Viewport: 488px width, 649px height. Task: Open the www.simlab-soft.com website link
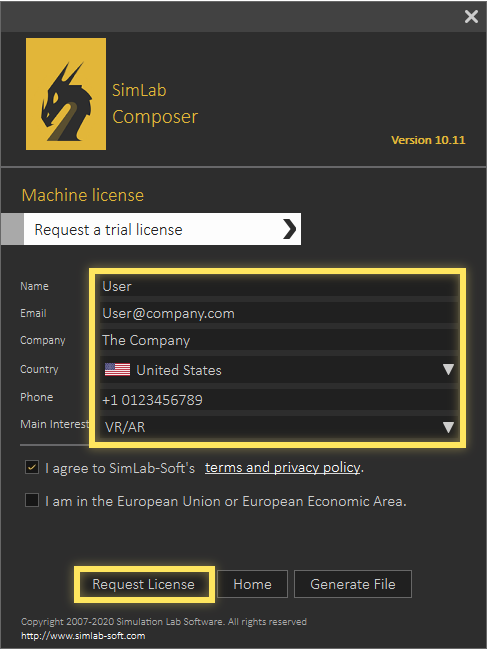coord(83,636)
